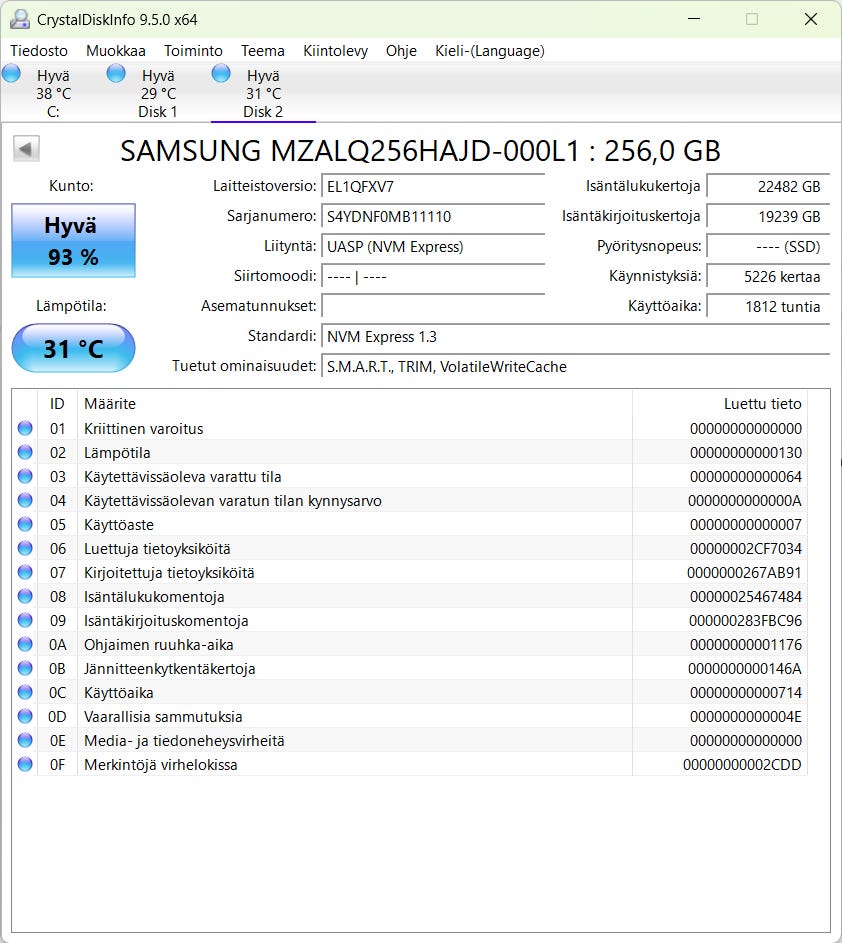This screenshot has width=842, height=943.
Task: Click the Disk 2 status orb
Action: (x=221, y=73)
